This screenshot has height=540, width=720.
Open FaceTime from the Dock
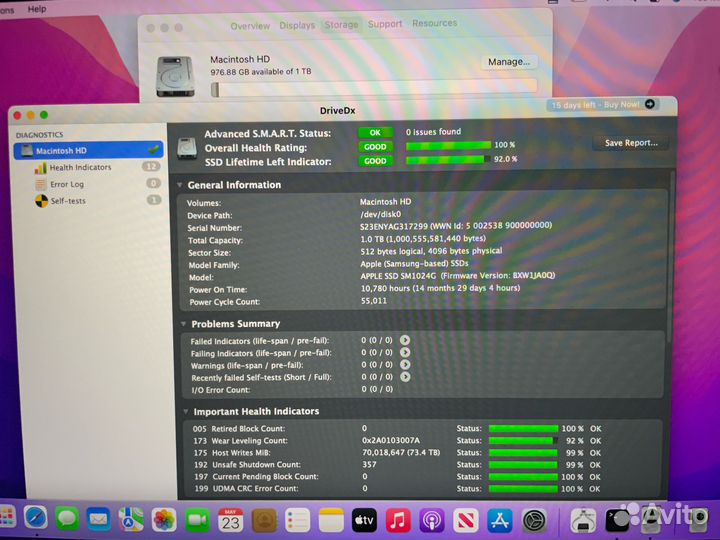pyautogui.click(x=197, y=520)
